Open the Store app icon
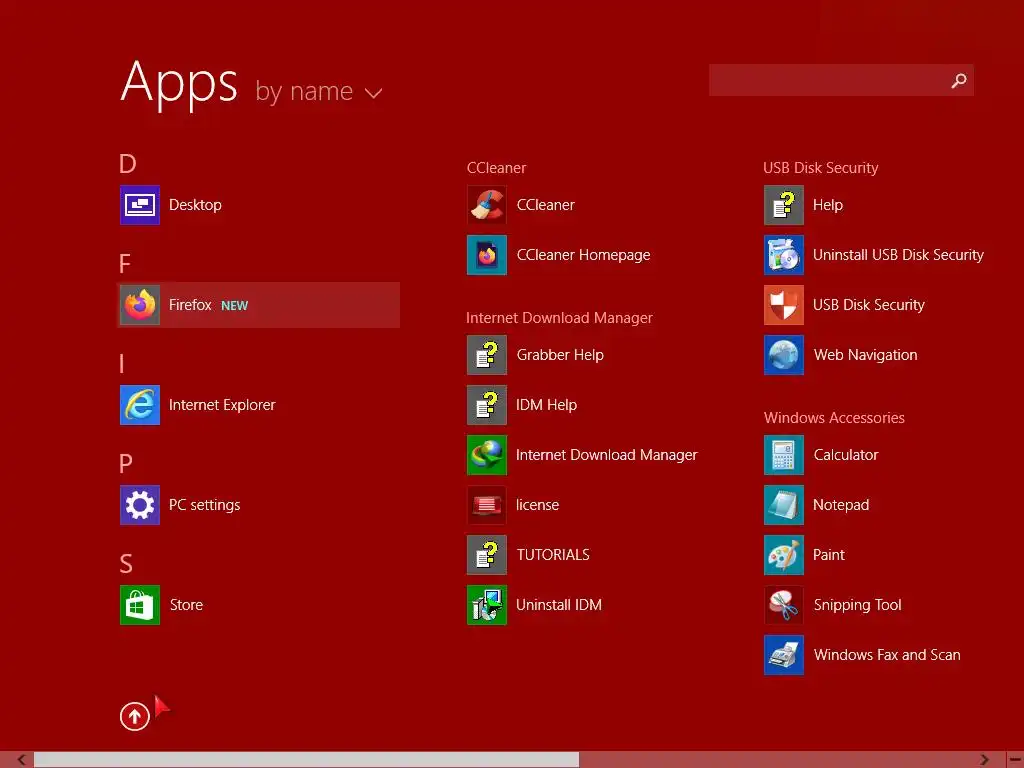Screen dimensions: 1024x768 (x=140, y=605)
